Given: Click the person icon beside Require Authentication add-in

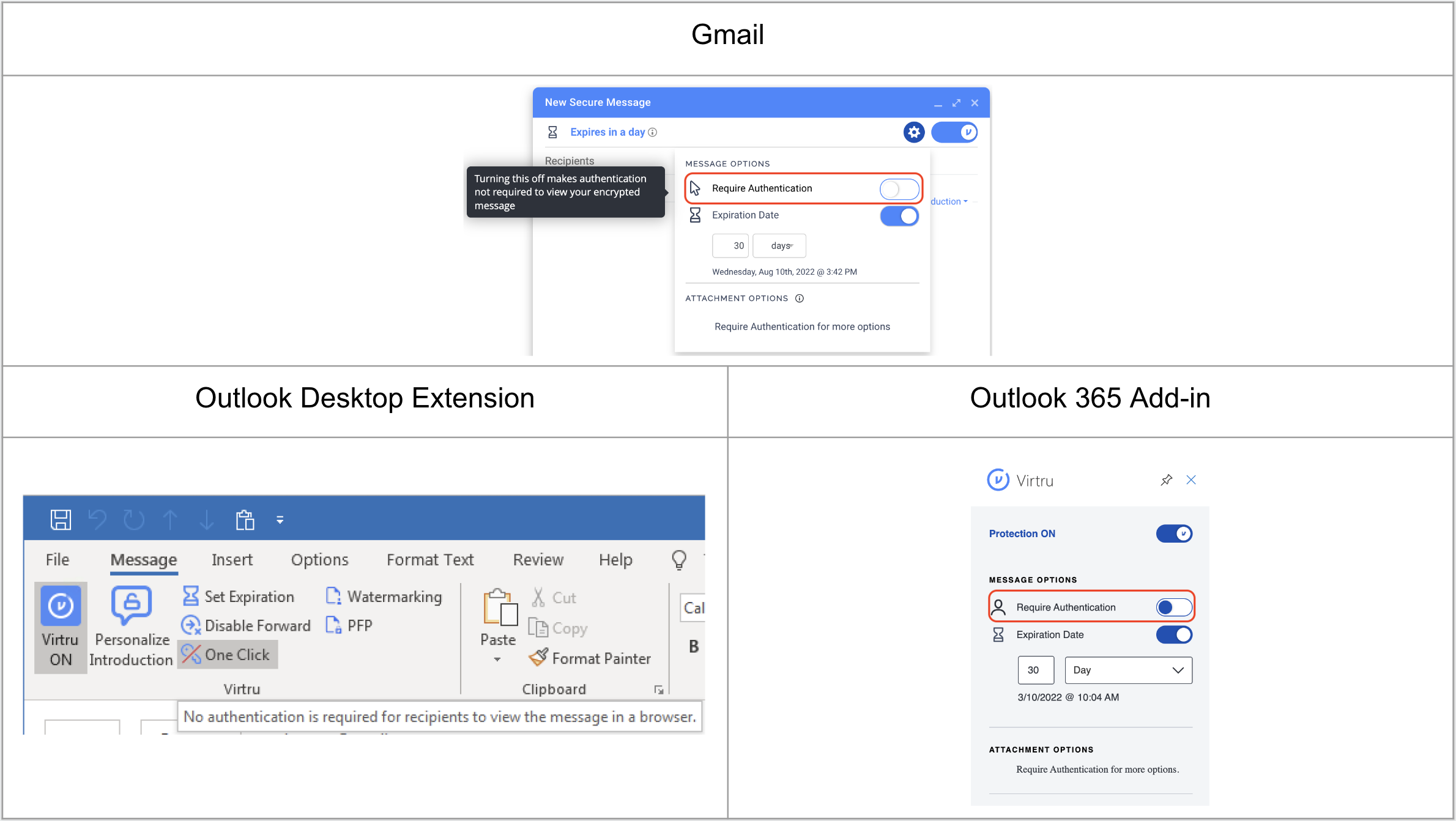Looking at the screenshot, I should point(998,607).
